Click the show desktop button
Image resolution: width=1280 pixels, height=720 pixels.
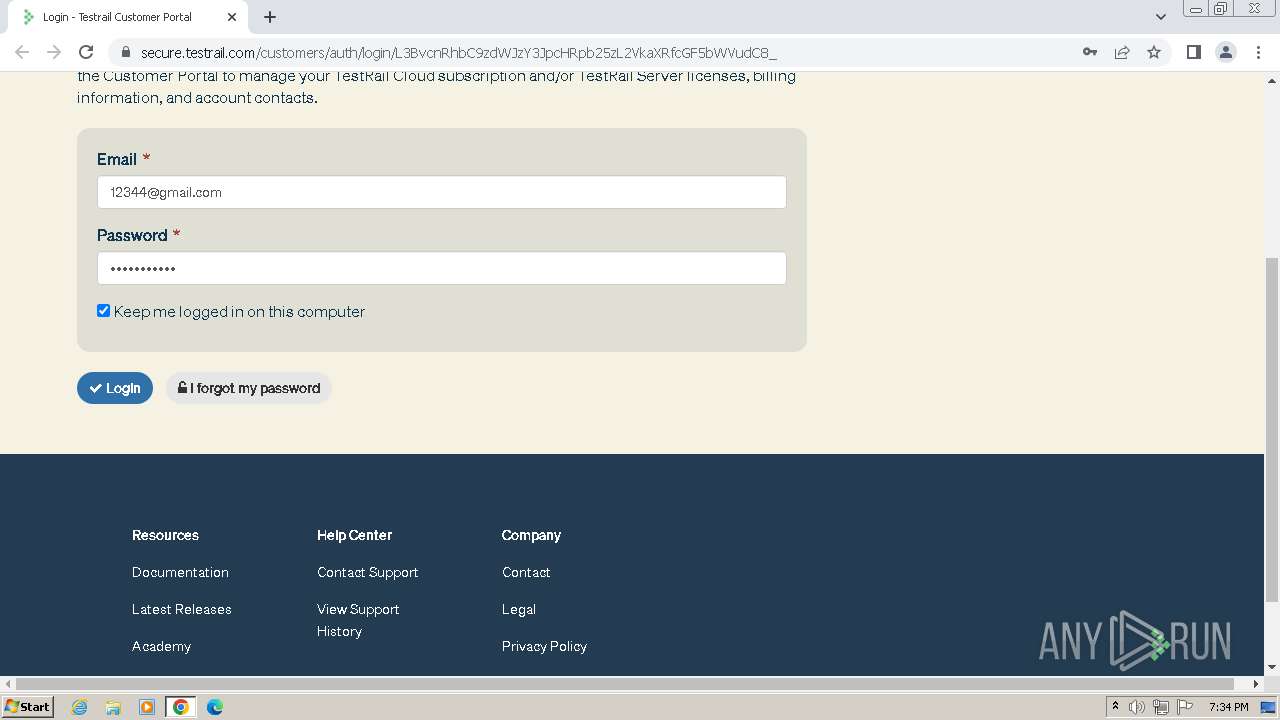[1268, 707]
